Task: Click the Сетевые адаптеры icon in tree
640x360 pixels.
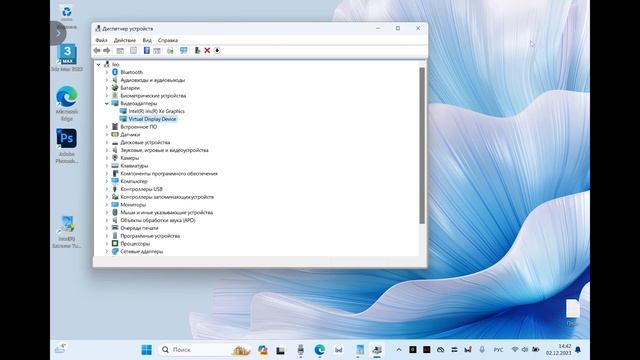Action: 115,251
